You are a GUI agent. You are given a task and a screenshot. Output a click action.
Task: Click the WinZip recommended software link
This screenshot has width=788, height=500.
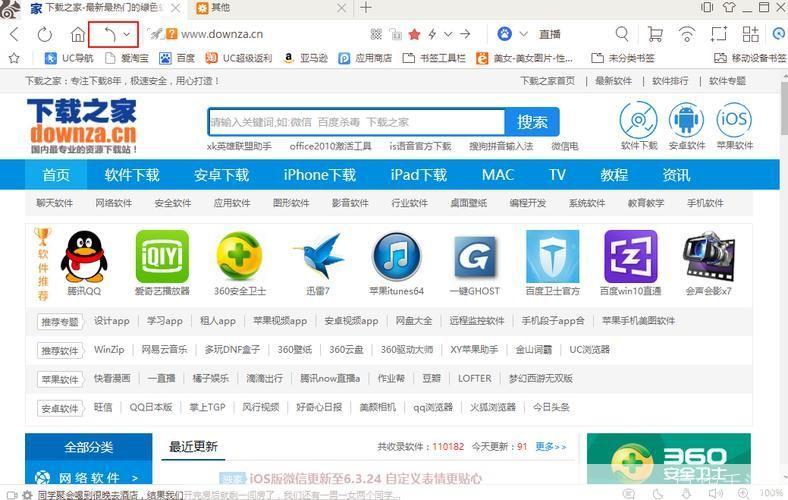click(x=109, y=350)
